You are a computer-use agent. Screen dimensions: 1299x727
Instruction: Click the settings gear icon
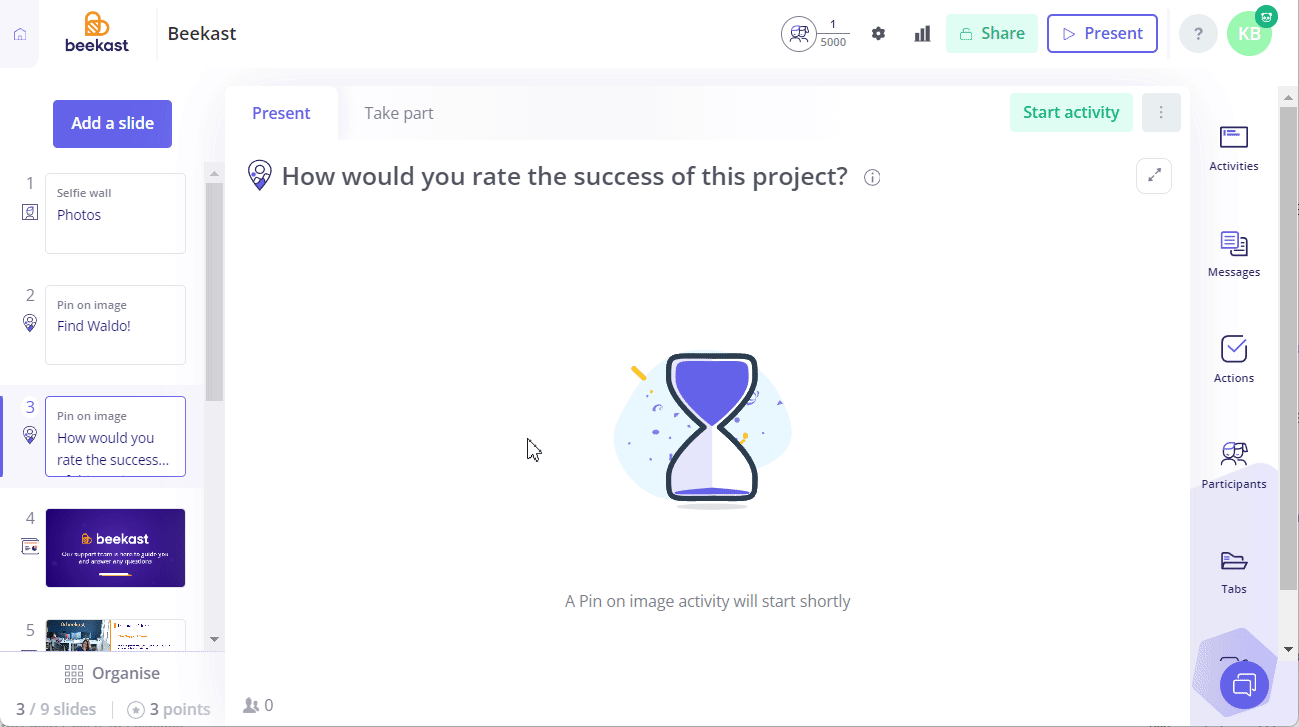coord(878,34)
